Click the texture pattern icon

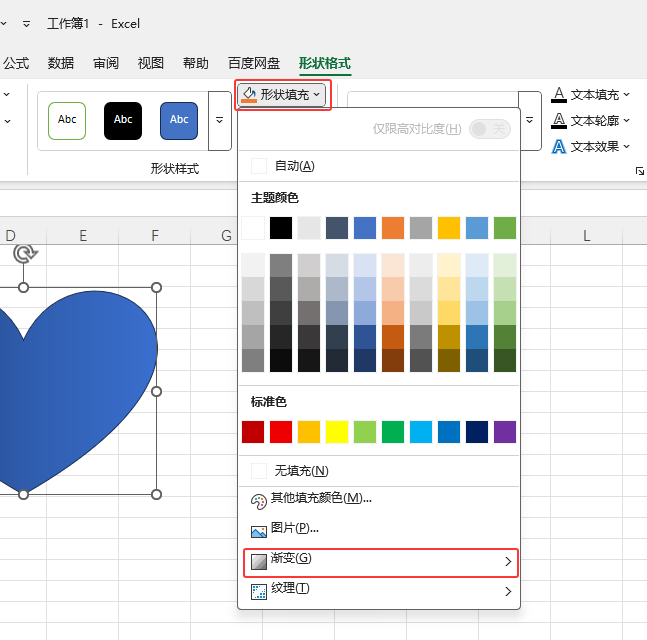click(x=259, y=592)
